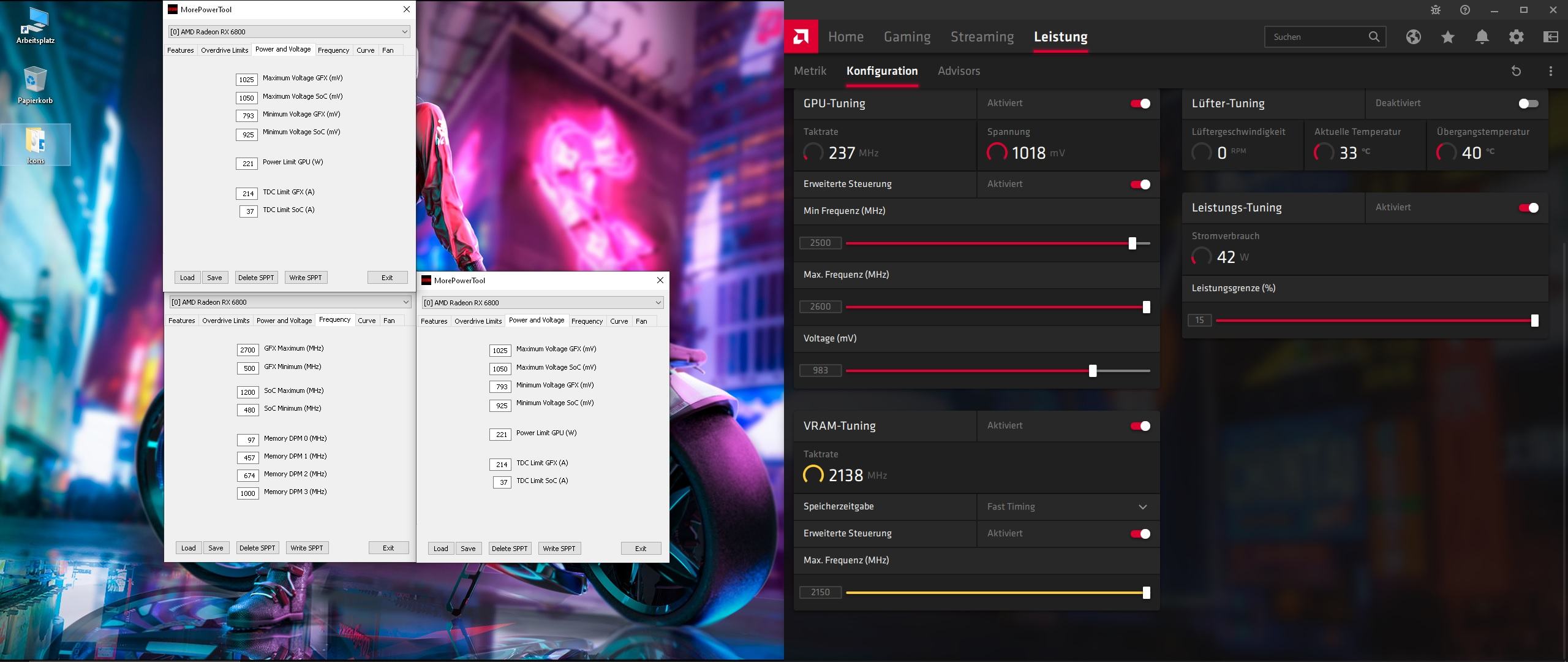The height and width of the screenshot is (662, 1568).
Task: Disable the GPU-Tuning switch
Action: click(x=1140, y=104)
